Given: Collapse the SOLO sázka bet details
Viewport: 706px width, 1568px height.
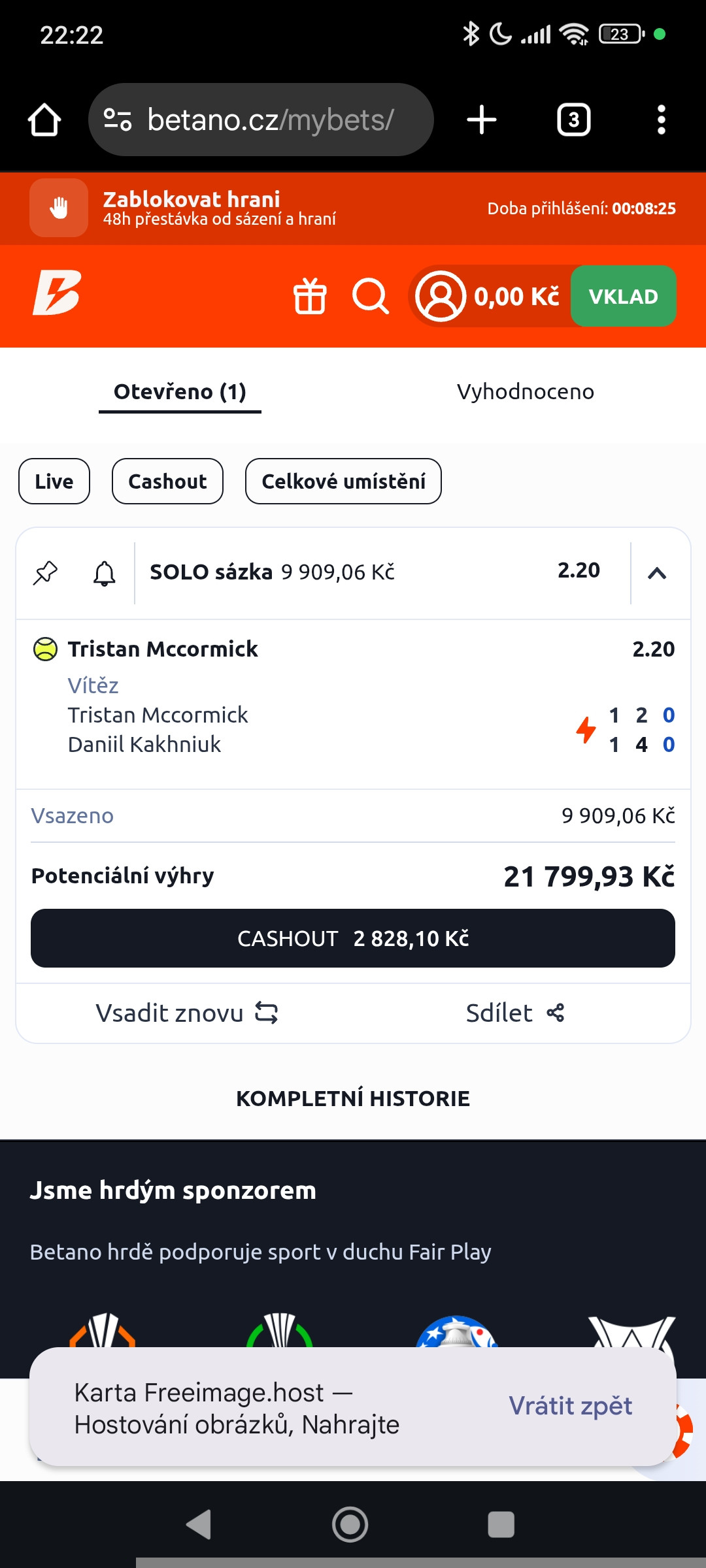Looking at the screenshot, I should pyautogui.click(x=657, y=573).
